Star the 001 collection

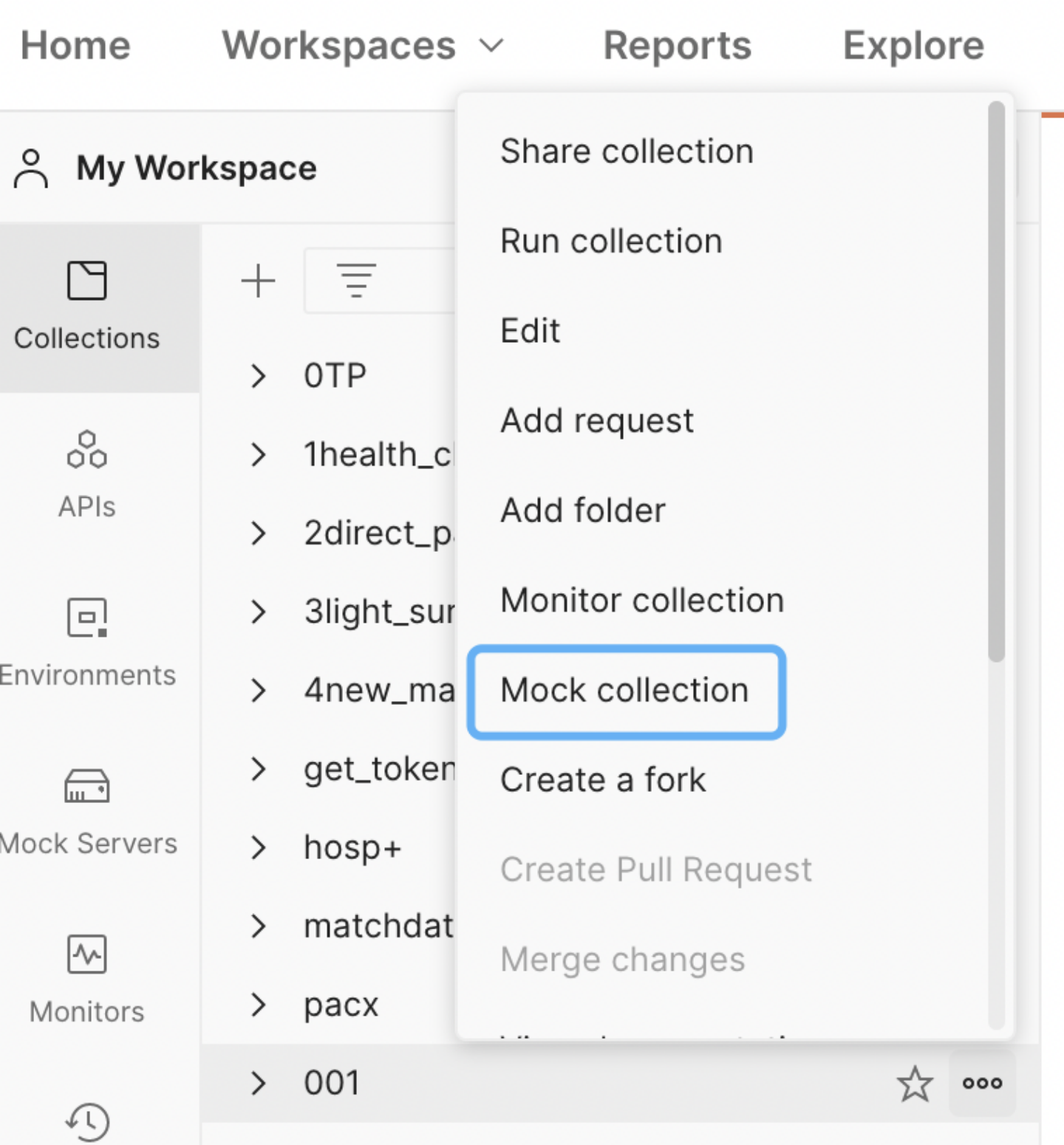tap(915, 1083)
